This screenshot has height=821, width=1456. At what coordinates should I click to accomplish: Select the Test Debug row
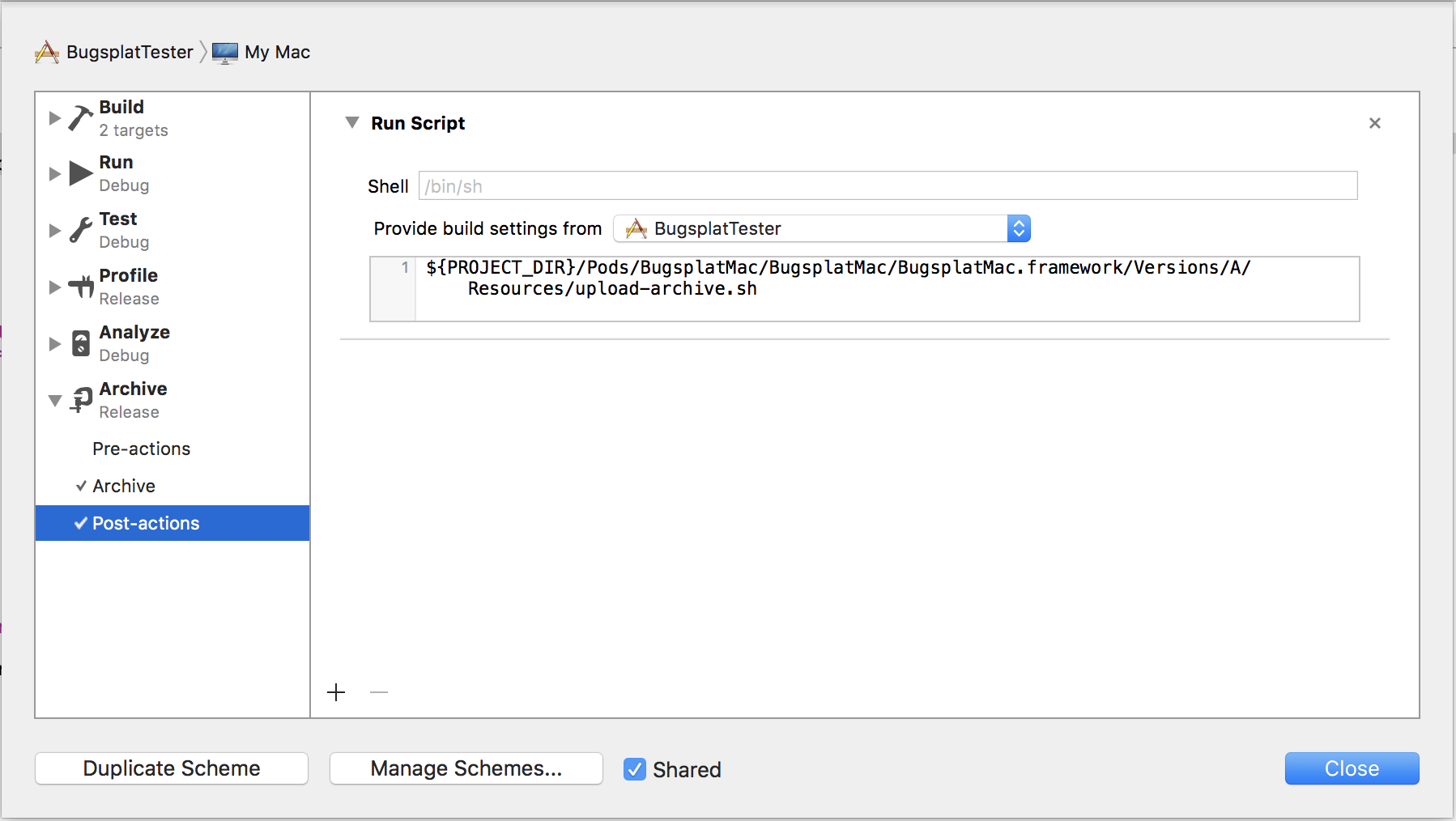(172, 231)
